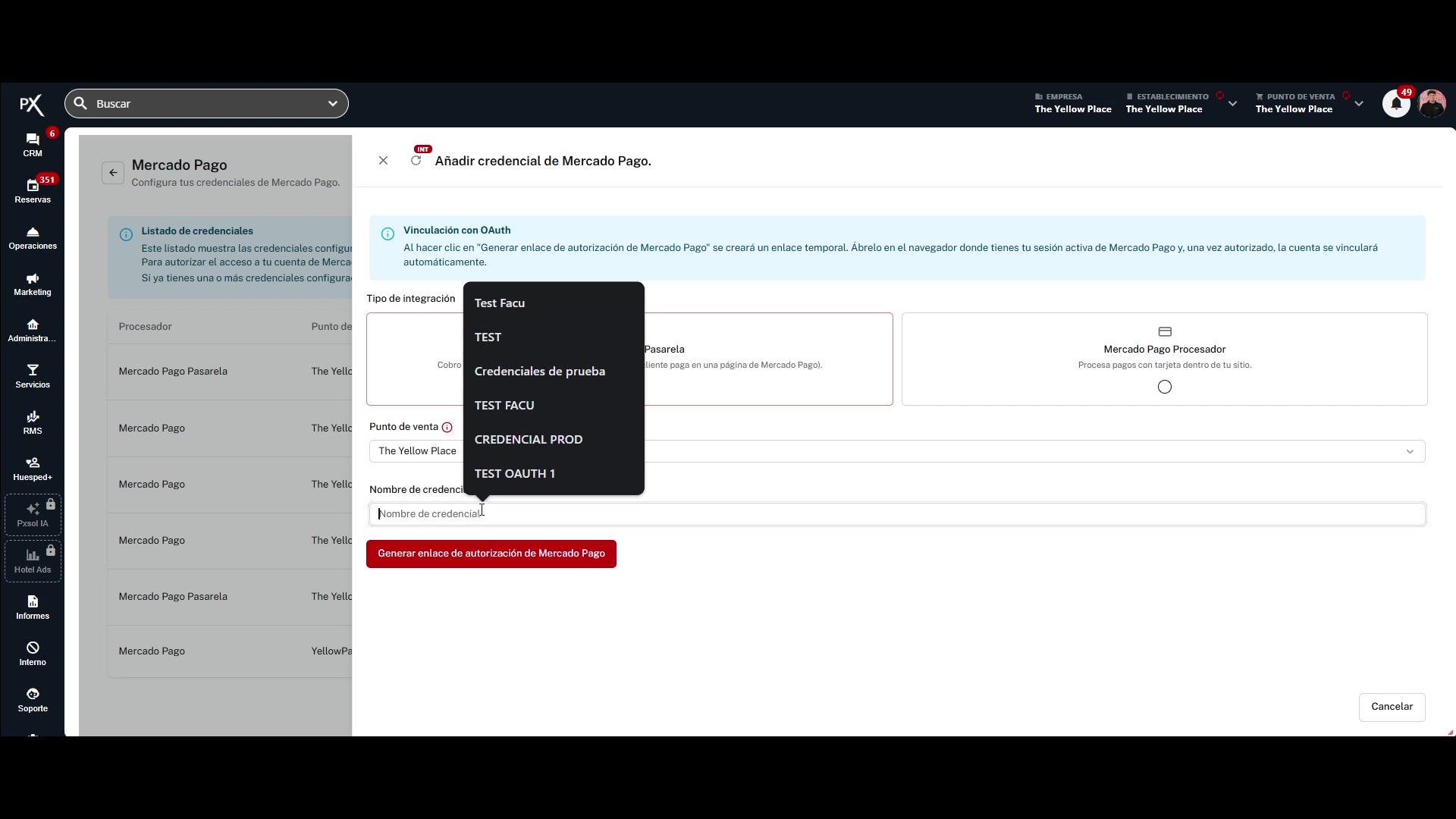
Task: Select the Mercado Pago Procesador radio button
Action: [x=1165, y=388]
